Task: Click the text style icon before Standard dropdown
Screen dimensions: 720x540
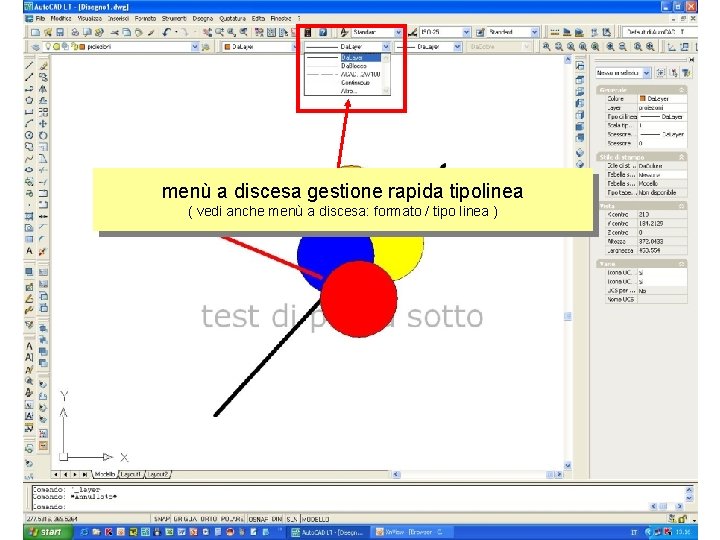Action: pyautogui.click(x=344, y=32)
